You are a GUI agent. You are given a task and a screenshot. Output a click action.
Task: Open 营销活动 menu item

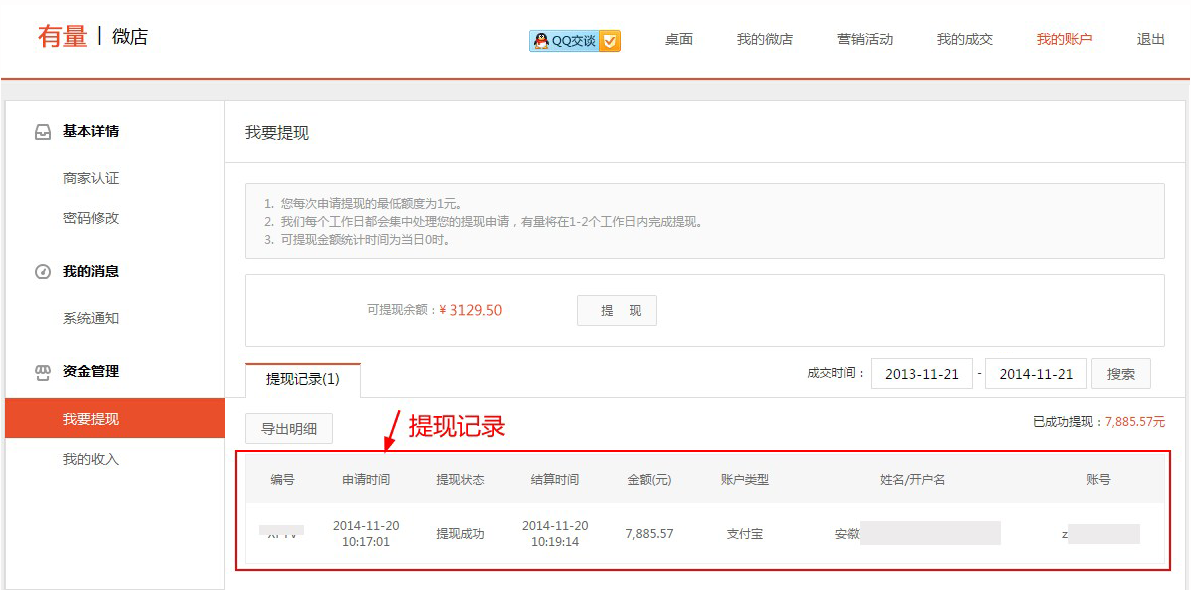865,39
